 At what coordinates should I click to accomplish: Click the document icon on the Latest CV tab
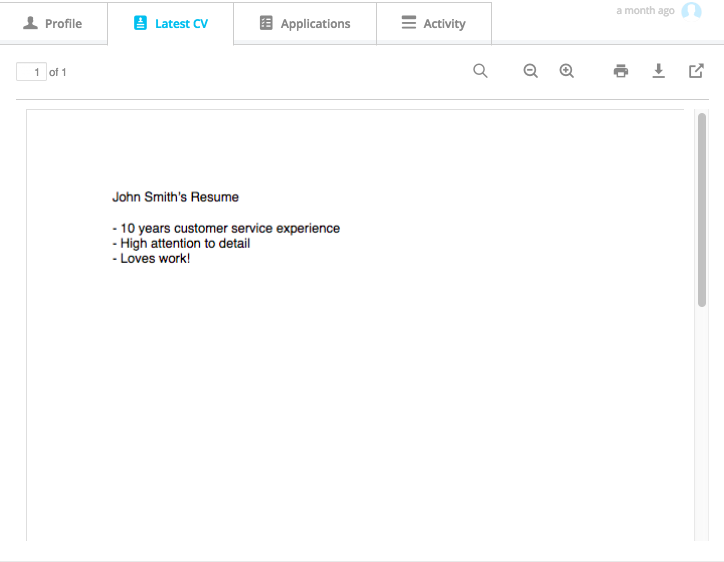[140, 23]
